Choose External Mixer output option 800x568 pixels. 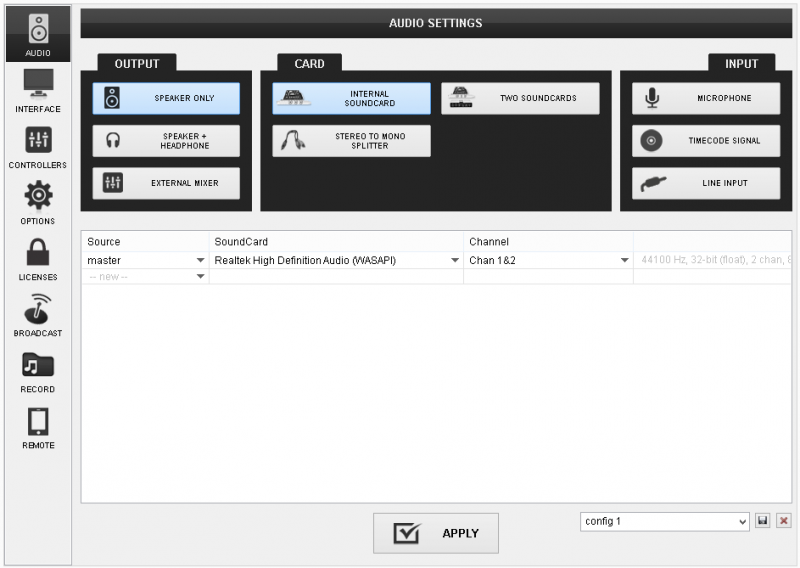point(166,183)
